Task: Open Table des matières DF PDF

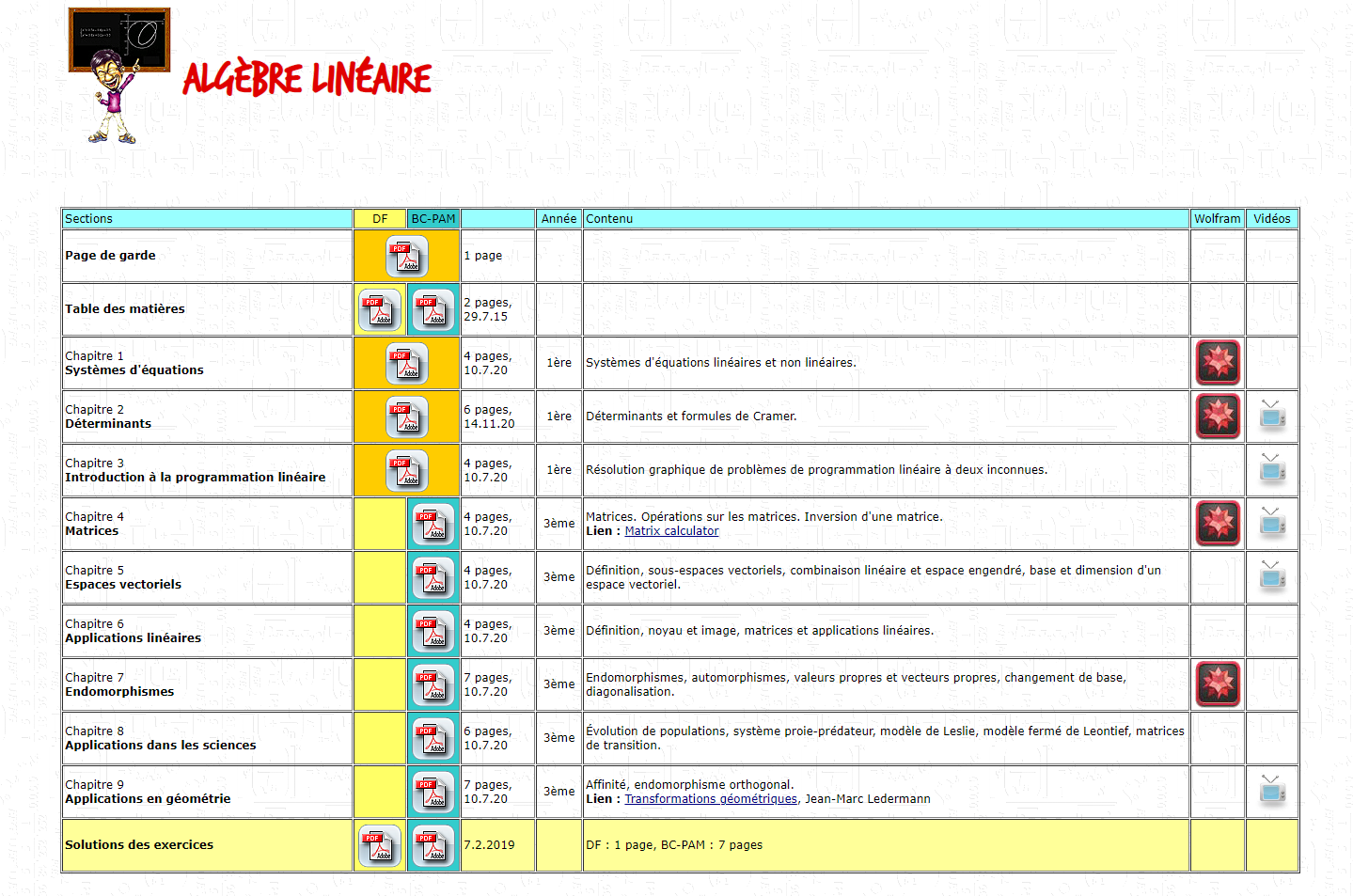Action: [380, 309]
